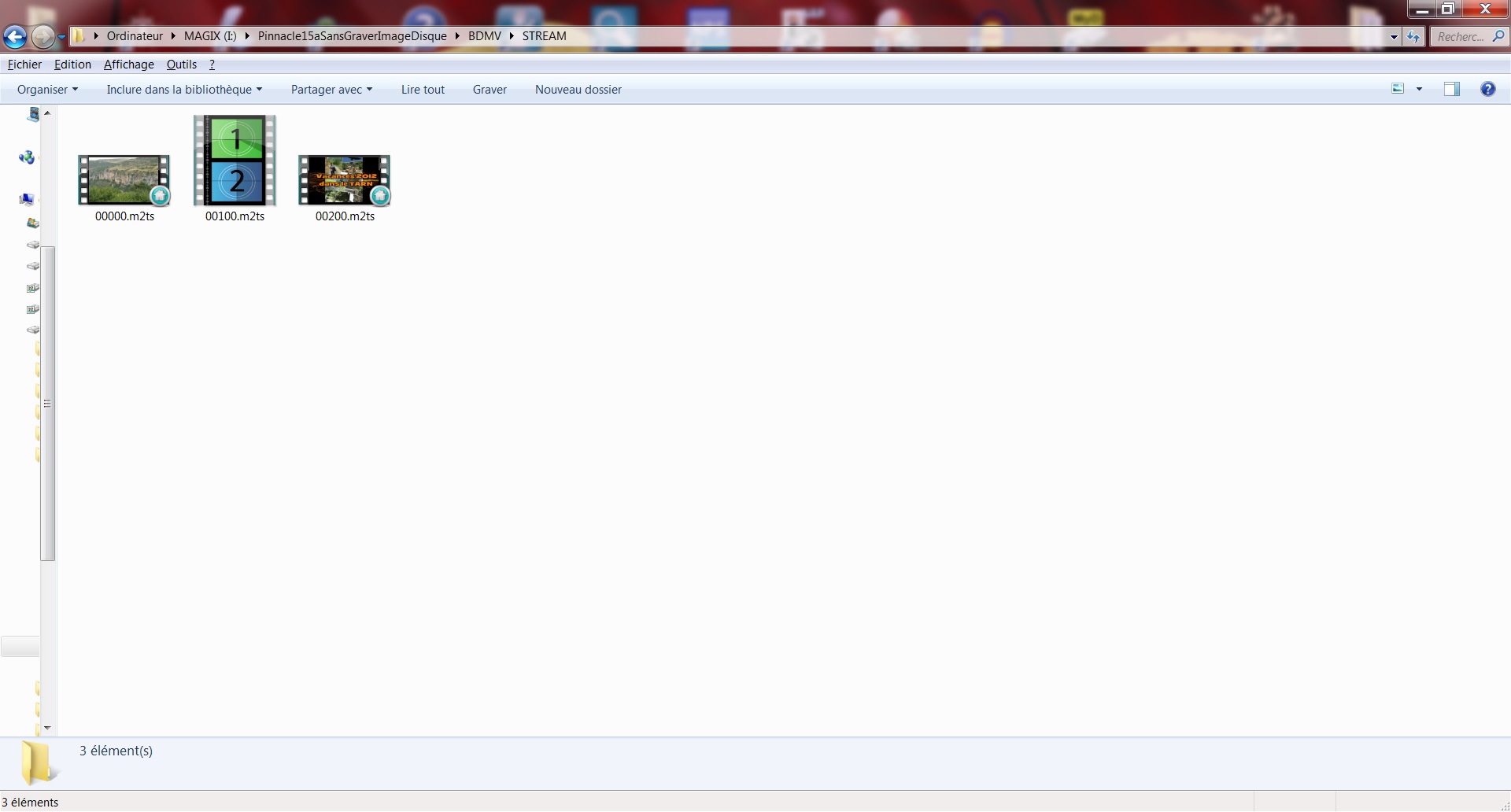Click the Graver button
The width and height of the screenshot is (1511, 812).
pyautogui.click(x=490, y=90)
